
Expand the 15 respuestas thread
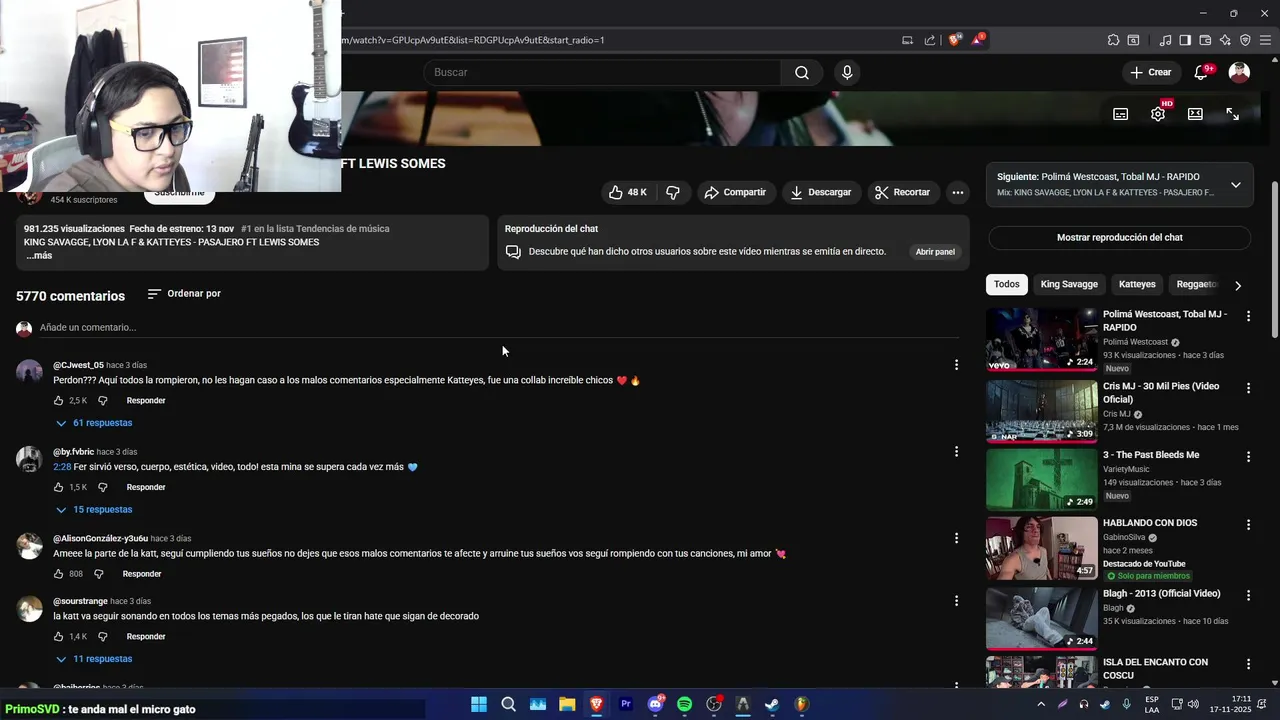point(94,510)
